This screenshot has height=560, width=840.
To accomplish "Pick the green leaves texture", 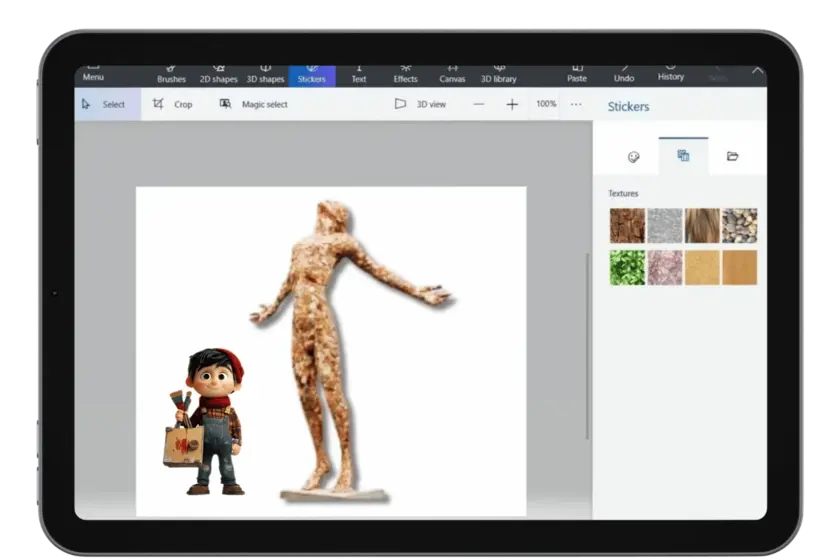I will [x=627, y=267].
